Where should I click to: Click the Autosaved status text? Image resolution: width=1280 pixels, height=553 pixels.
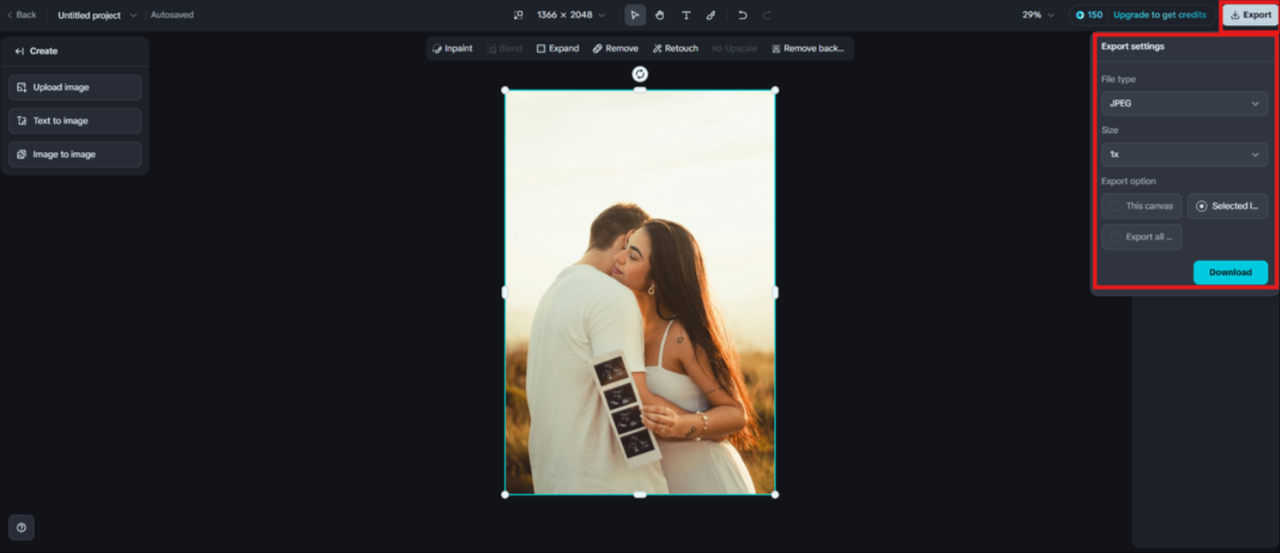click(x=172, y=15)
